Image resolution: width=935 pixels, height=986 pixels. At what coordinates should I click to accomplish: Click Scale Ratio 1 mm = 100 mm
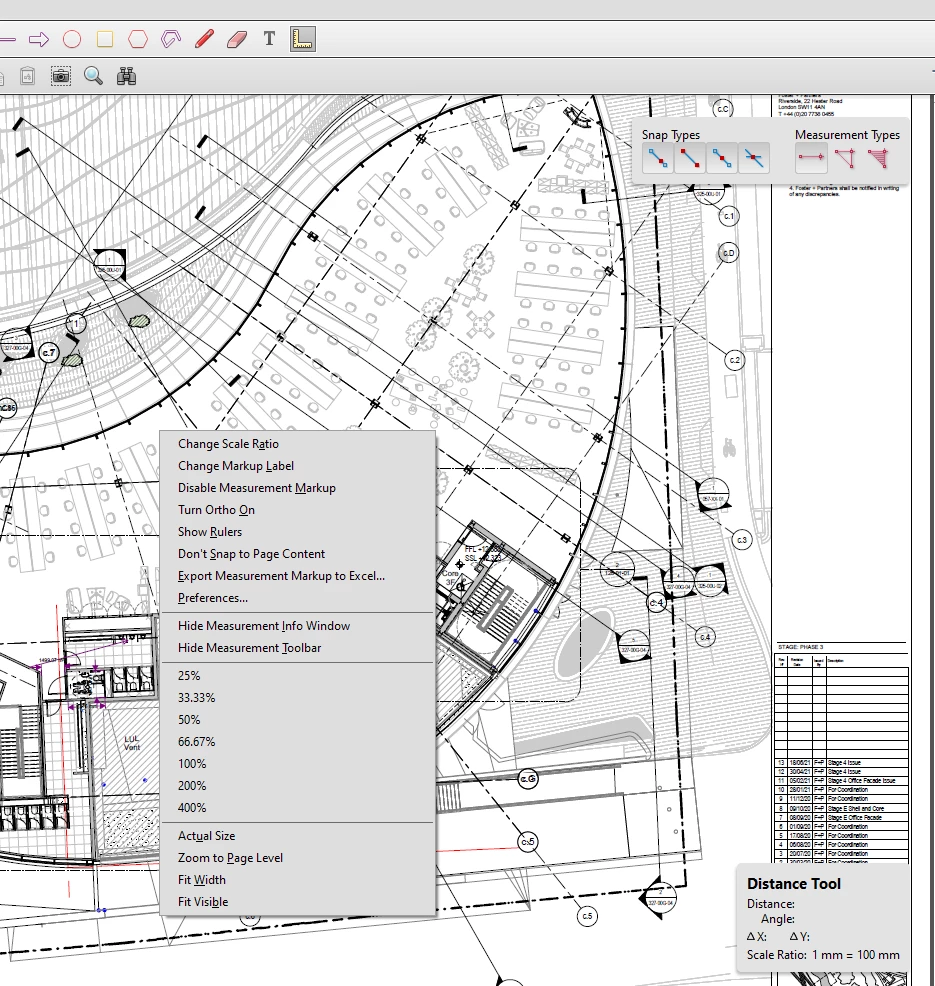click(823, 955)
